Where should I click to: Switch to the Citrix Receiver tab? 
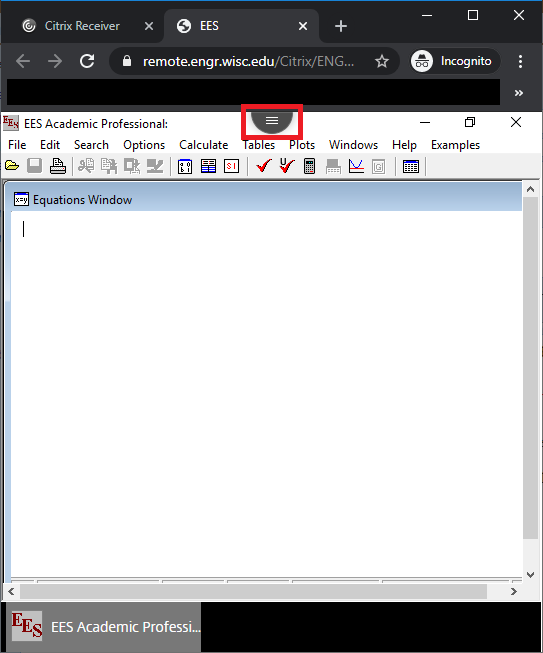click(82, 26)
